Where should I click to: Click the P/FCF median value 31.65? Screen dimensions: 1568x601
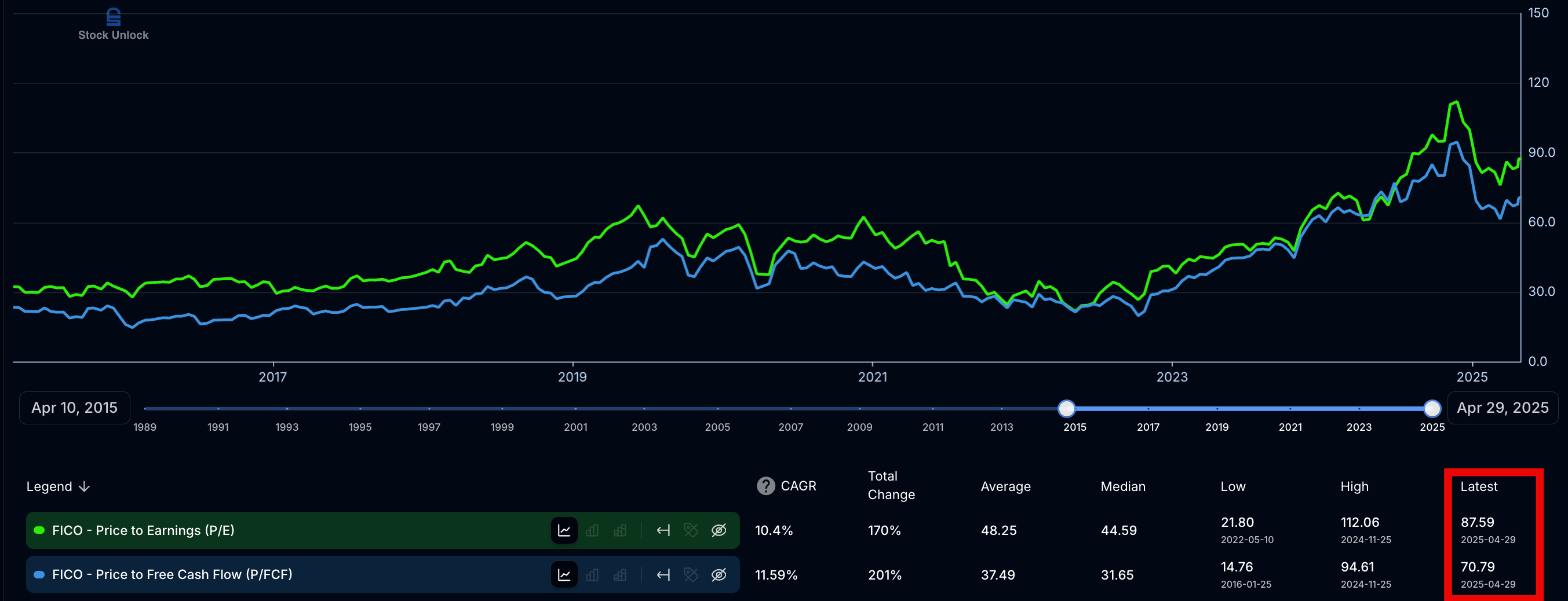pyautogui.click(x=1117, y=575)
